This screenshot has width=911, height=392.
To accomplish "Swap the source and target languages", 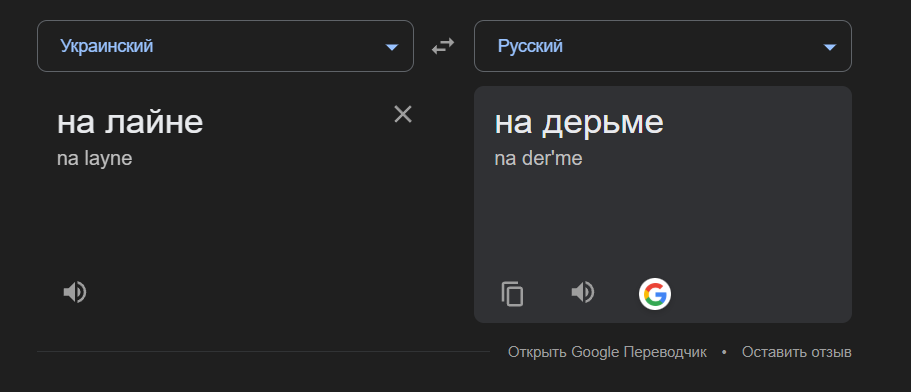I will [443, 46].
